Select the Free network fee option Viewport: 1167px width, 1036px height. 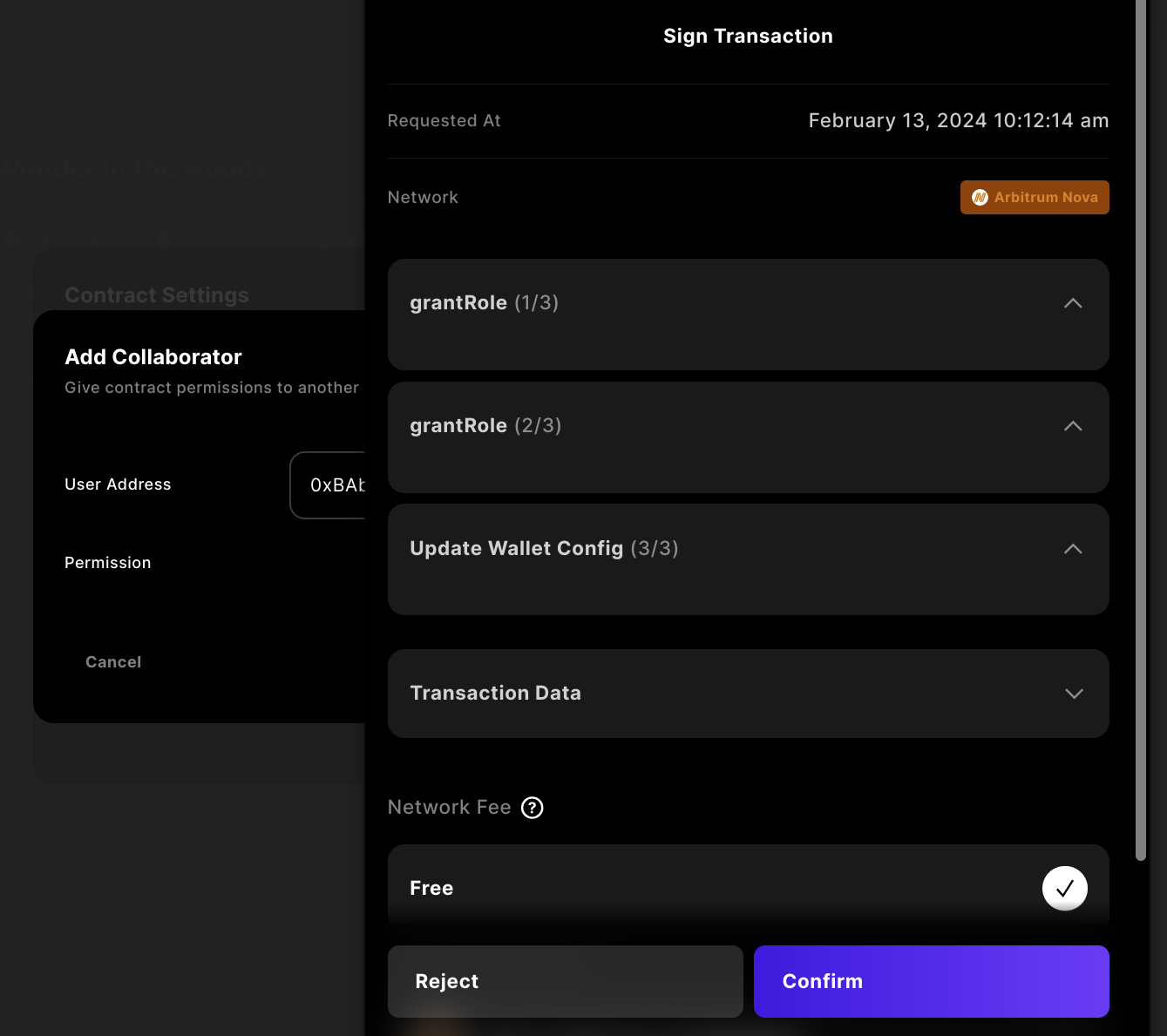[748, 888]
